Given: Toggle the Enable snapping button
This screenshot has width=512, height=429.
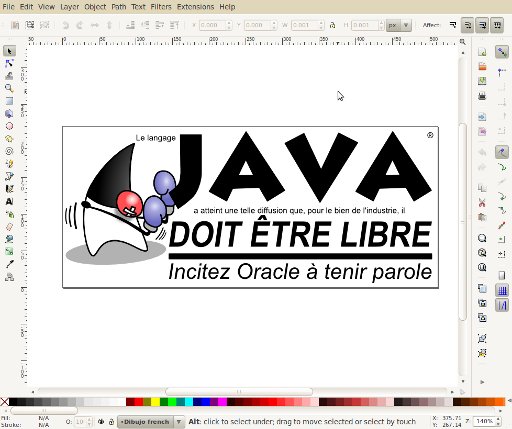Looking at the screenshot, I should coord(502,52).
